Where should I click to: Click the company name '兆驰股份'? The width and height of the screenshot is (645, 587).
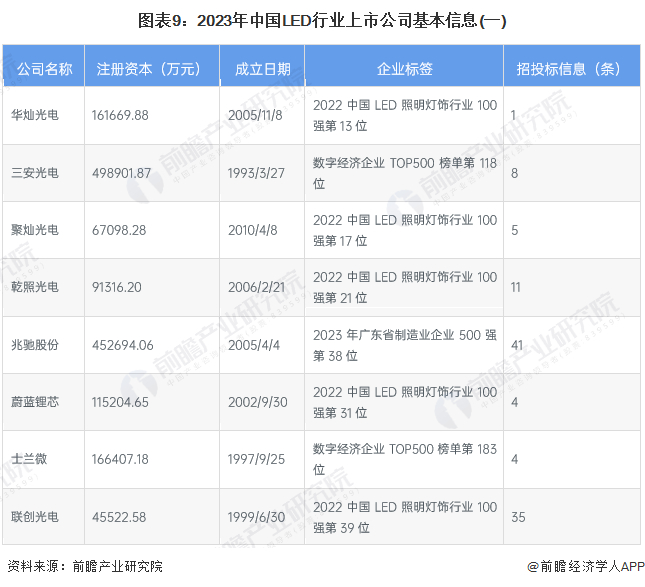pos(35,345)
